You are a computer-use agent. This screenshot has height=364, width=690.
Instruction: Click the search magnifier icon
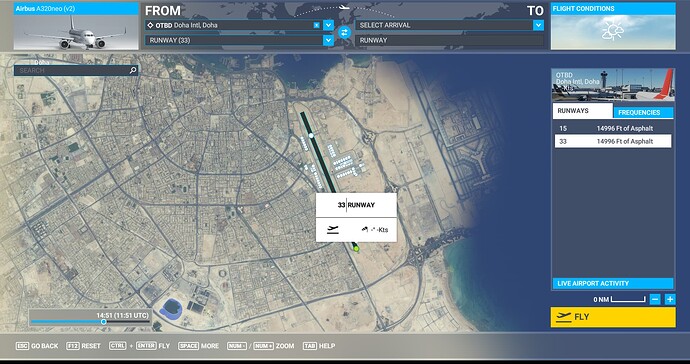tap(133, 70)
